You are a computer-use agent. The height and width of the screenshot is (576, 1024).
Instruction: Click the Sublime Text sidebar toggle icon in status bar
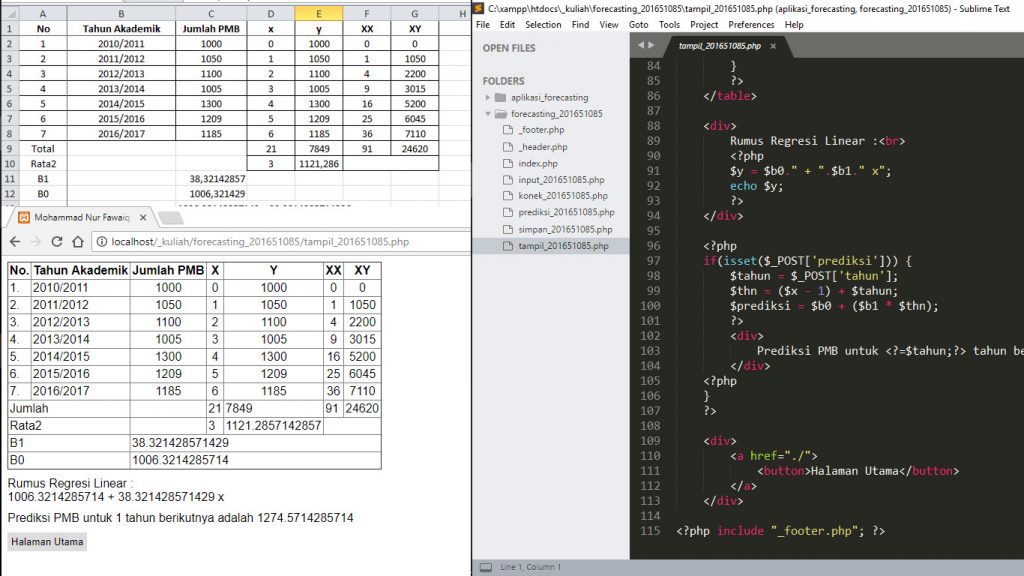pyautogui.click(x=486, y=567)
